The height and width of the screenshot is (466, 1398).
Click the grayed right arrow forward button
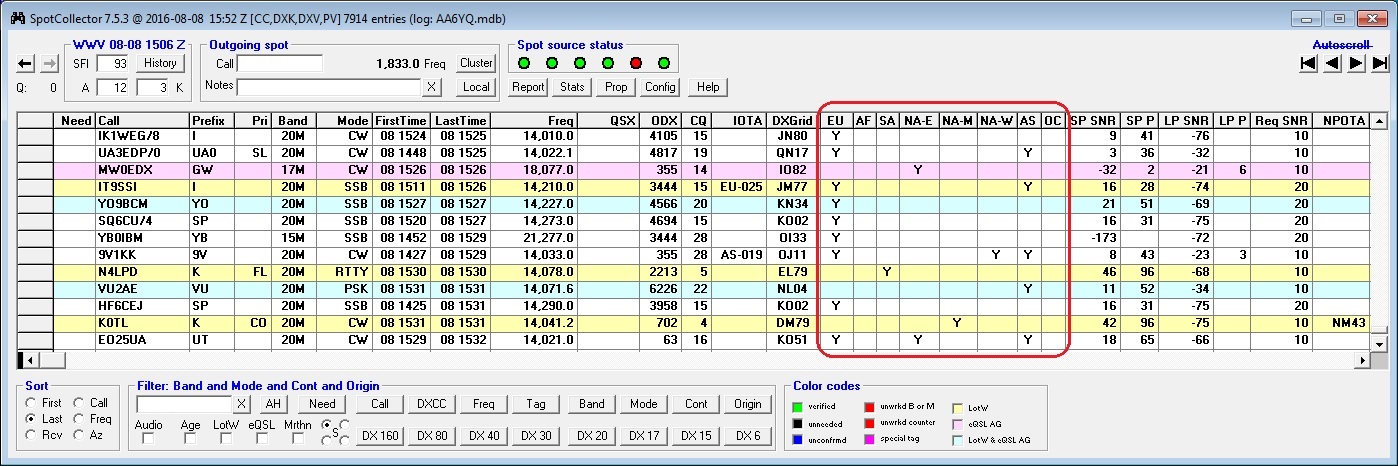click(49, 63)
